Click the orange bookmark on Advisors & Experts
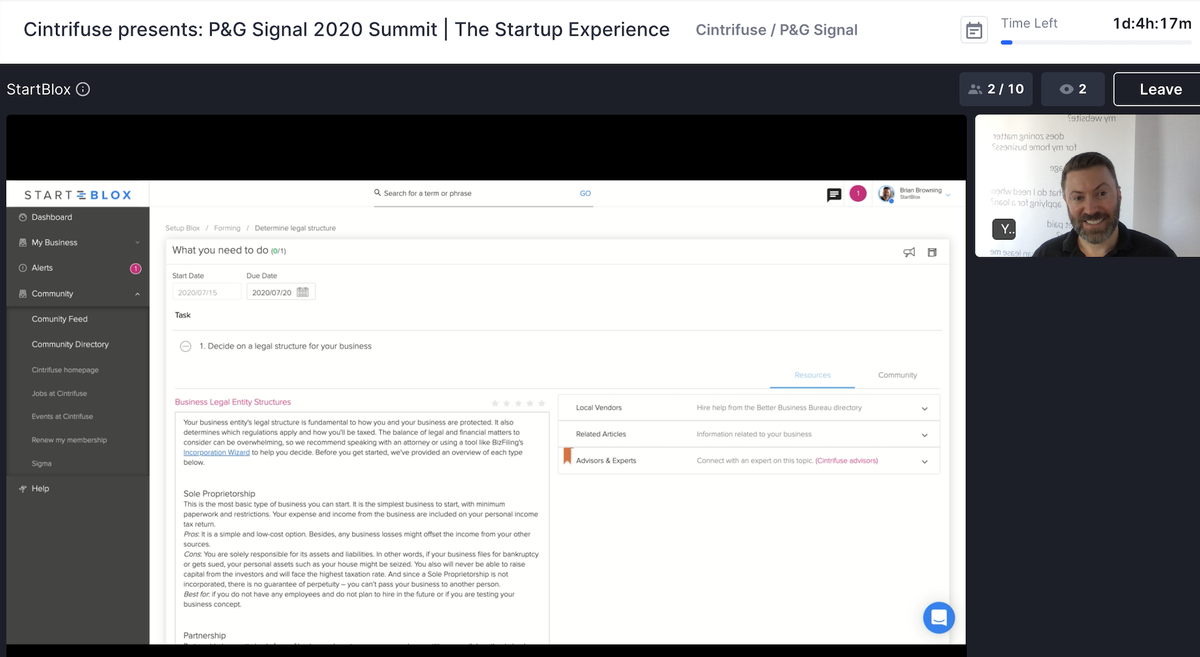This screenshot has width=1200, height=657. [567, 458]
